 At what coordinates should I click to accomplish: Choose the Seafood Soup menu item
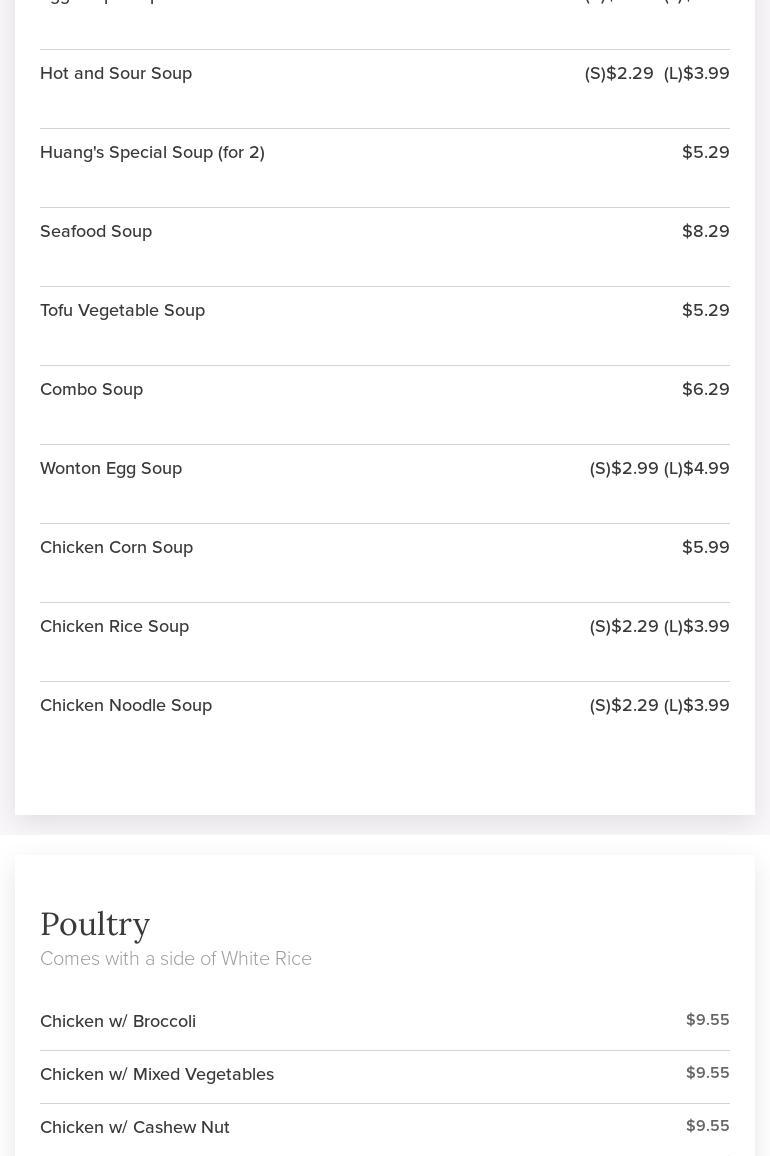[96, 231]
